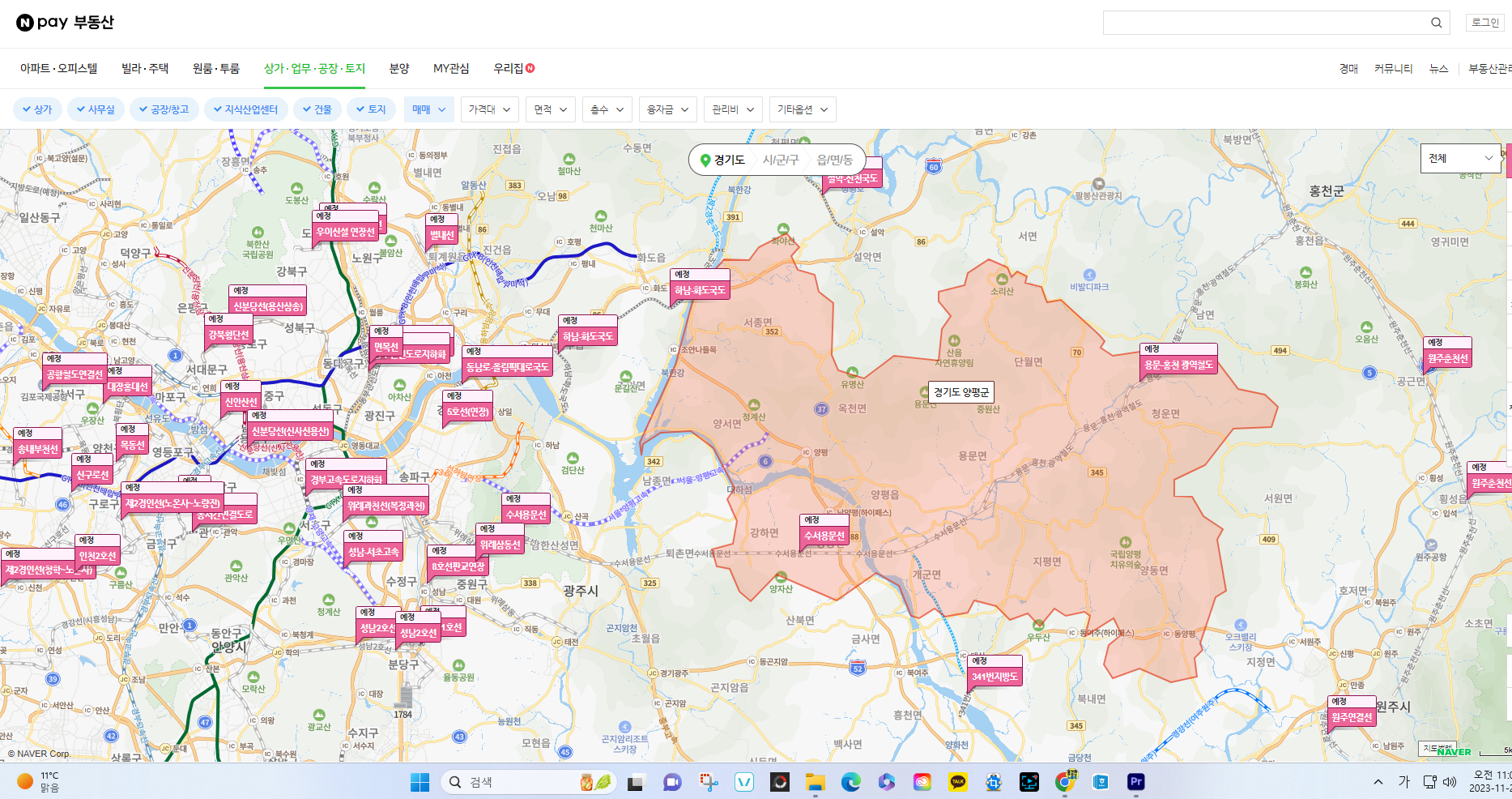Open the 신안산선 map marker
The height and width of the screenshot is (799, 1512).
pos(241,396)
